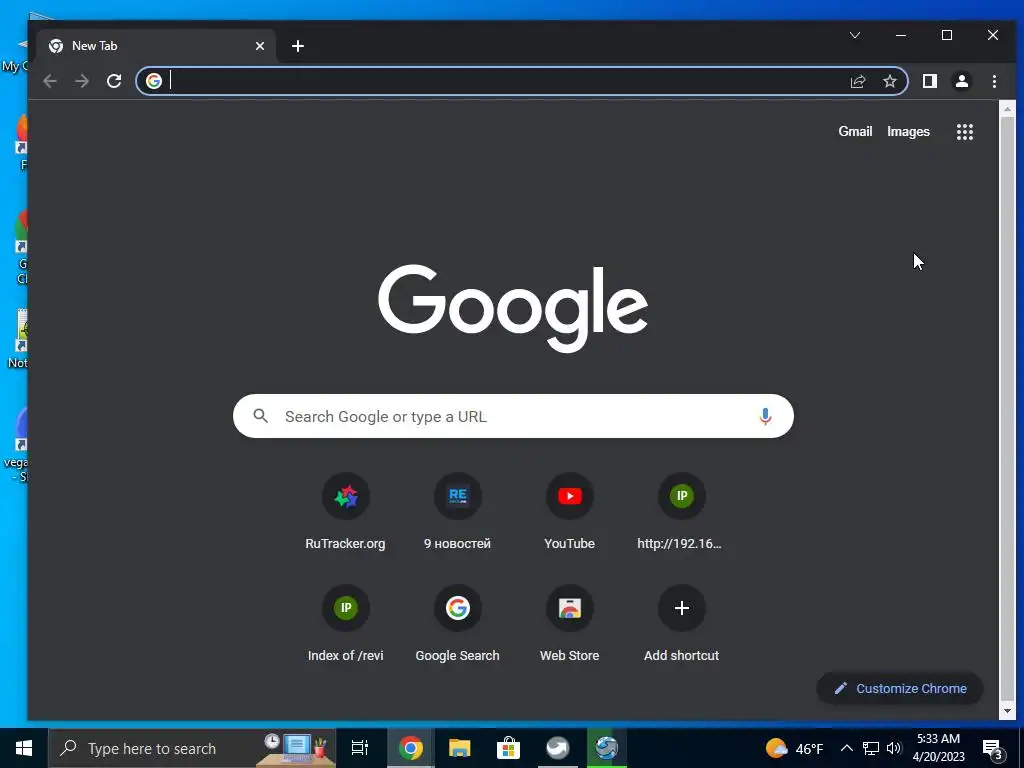Open the Gmail link
1024x768 pixels.
[x=855, y=131]
